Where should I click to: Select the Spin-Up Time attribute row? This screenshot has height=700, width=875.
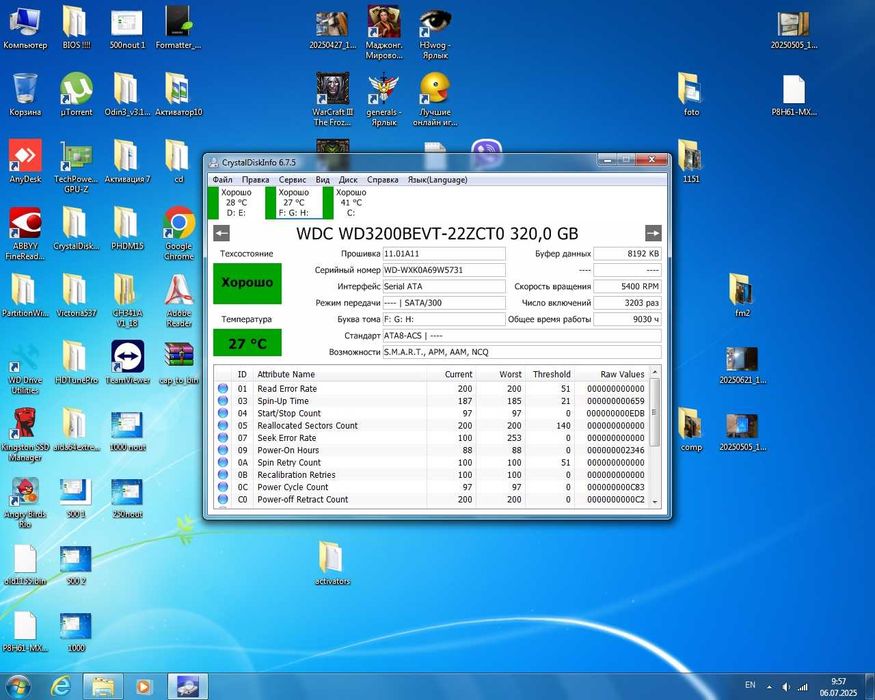(x=431, y=401)
